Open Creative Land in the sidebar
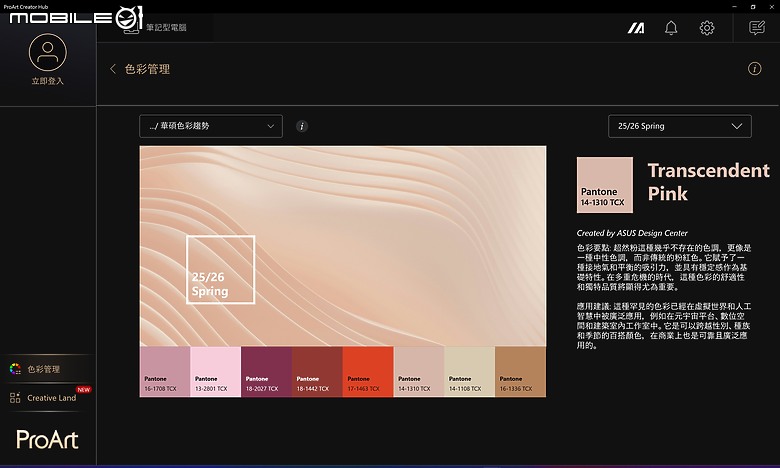 [48, 397]
